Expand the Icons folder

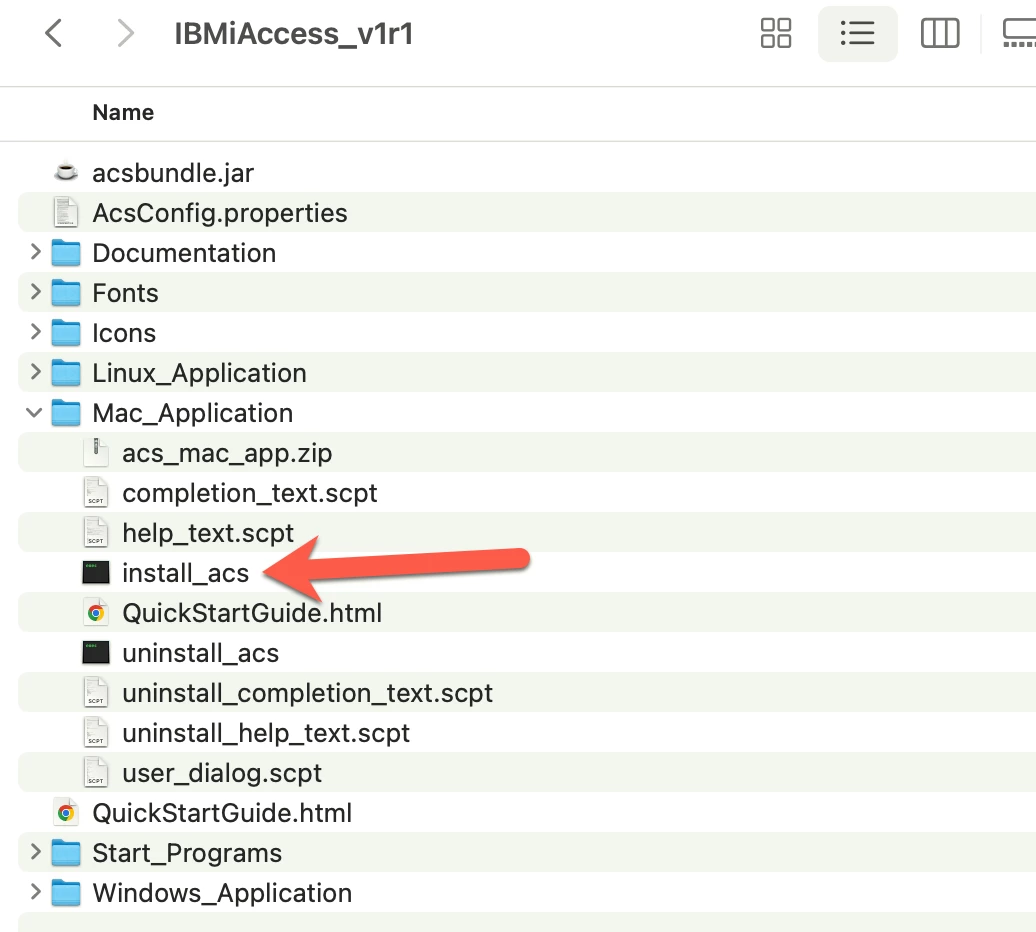pos(36,332)
